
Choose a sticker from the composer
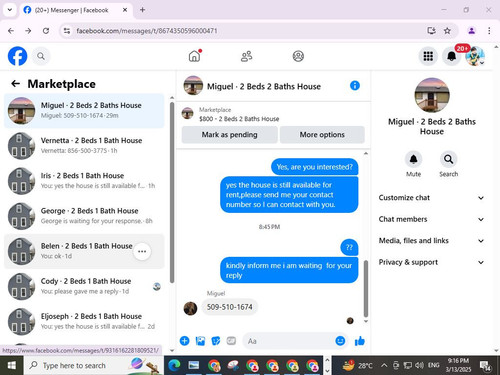pos(216,341)
